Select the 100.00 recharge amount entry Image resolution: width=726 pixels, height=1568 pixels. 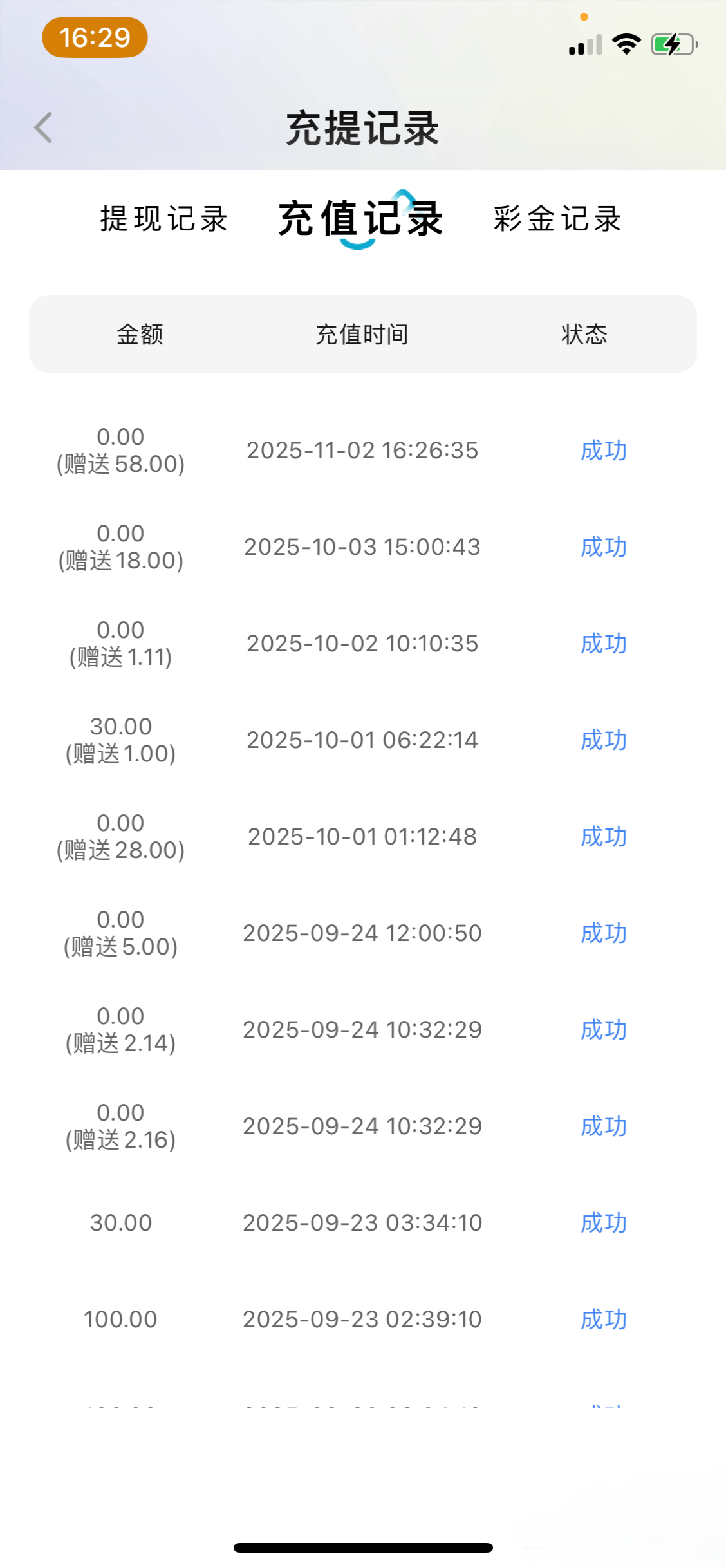click(x=120, y=1320)
